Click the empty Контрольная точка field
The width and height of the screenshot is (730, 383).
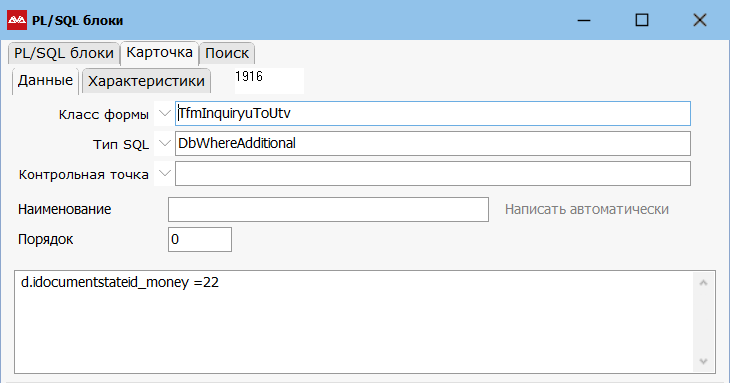coord(433,174)
